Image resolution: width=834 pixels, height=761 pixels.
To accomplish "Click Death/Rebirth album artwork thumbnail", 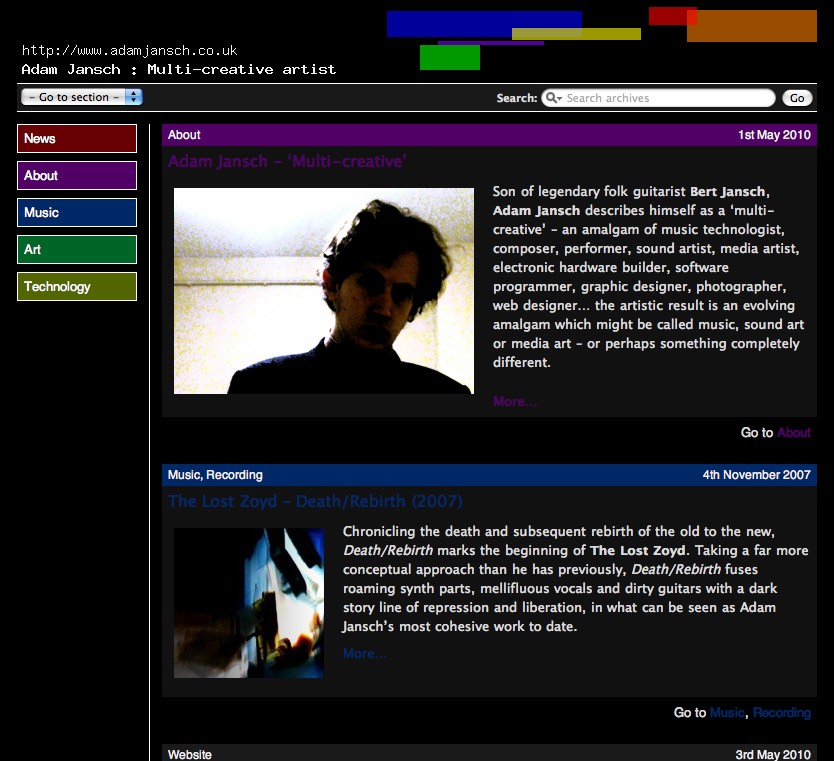I will point(248,603).
